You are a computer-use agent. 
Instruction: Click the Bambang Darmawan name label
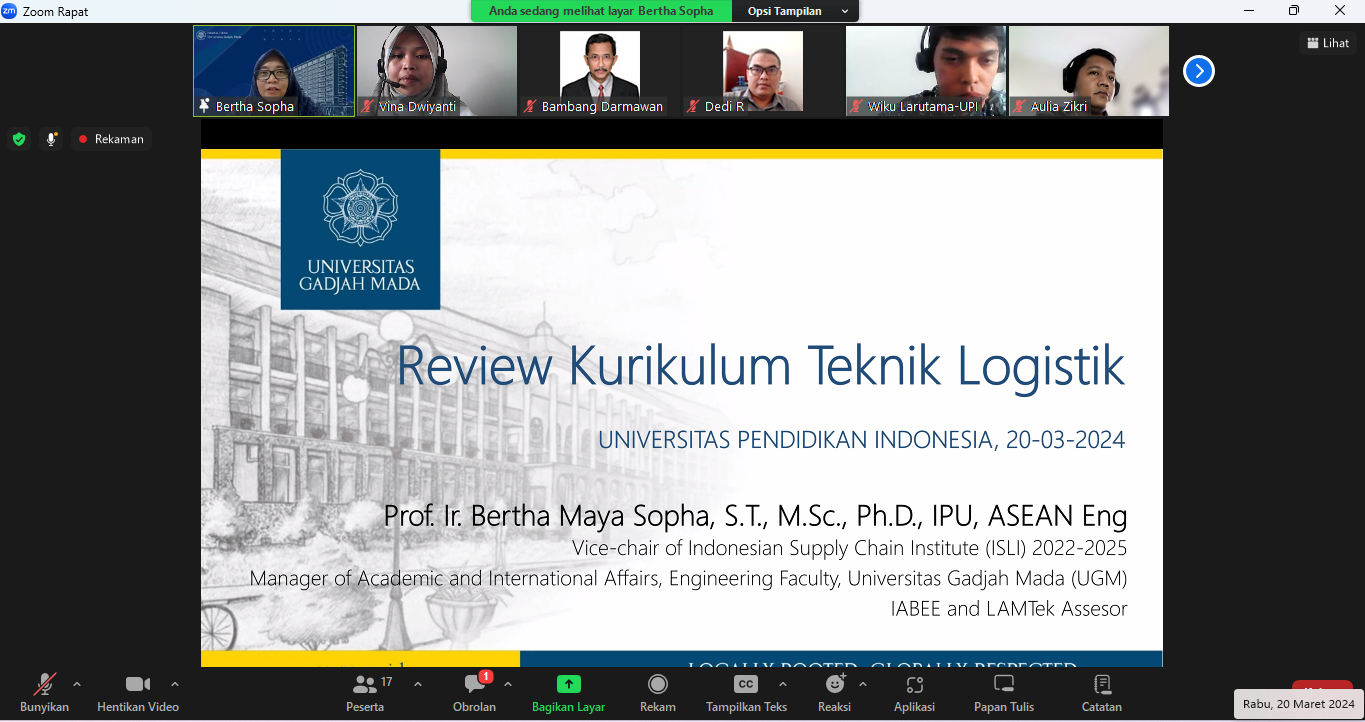pyautogui.click(x=602, y=106)
